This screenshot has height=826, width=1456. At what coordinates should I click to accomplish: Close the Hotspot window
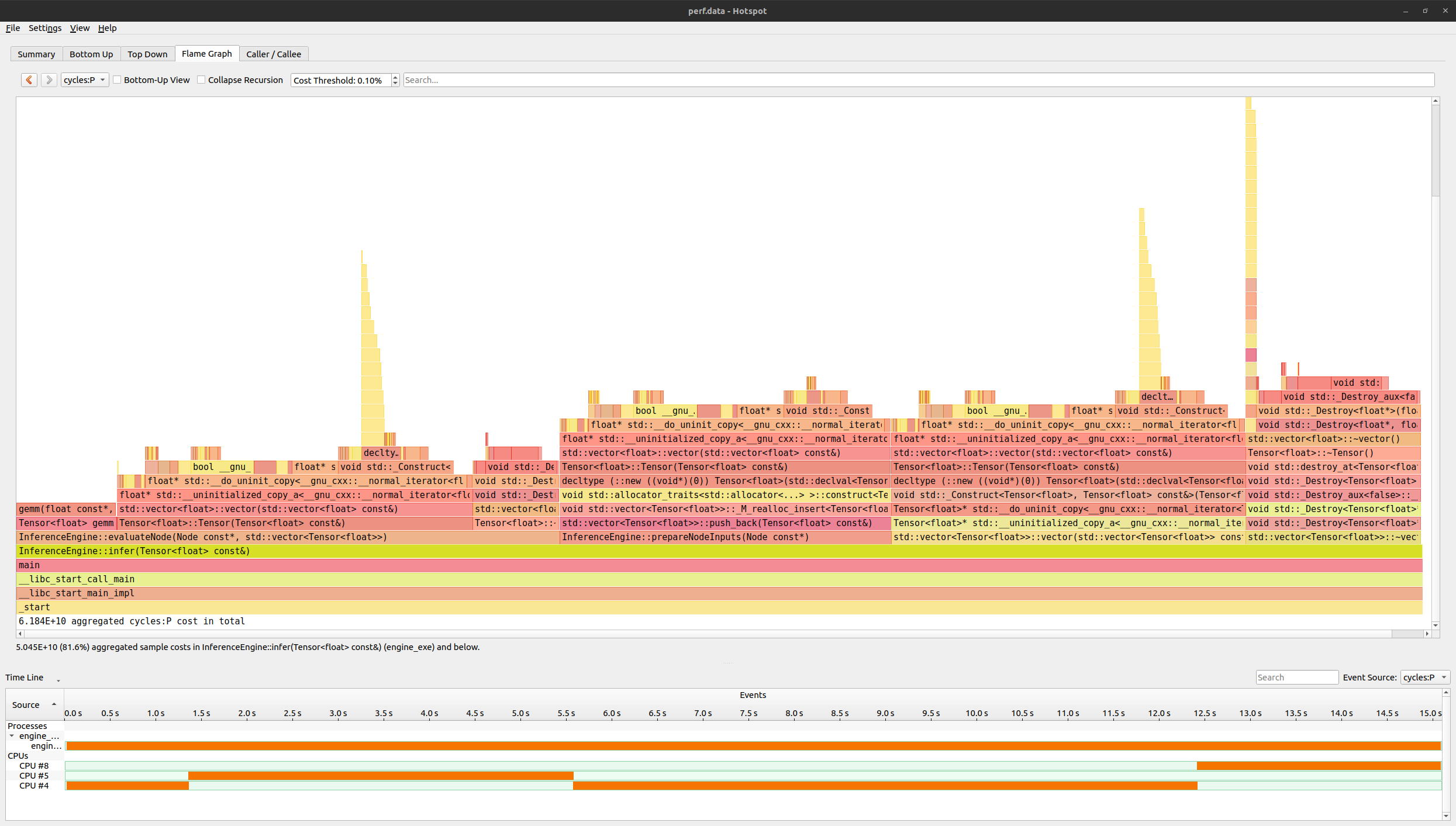coord(1445,11)
